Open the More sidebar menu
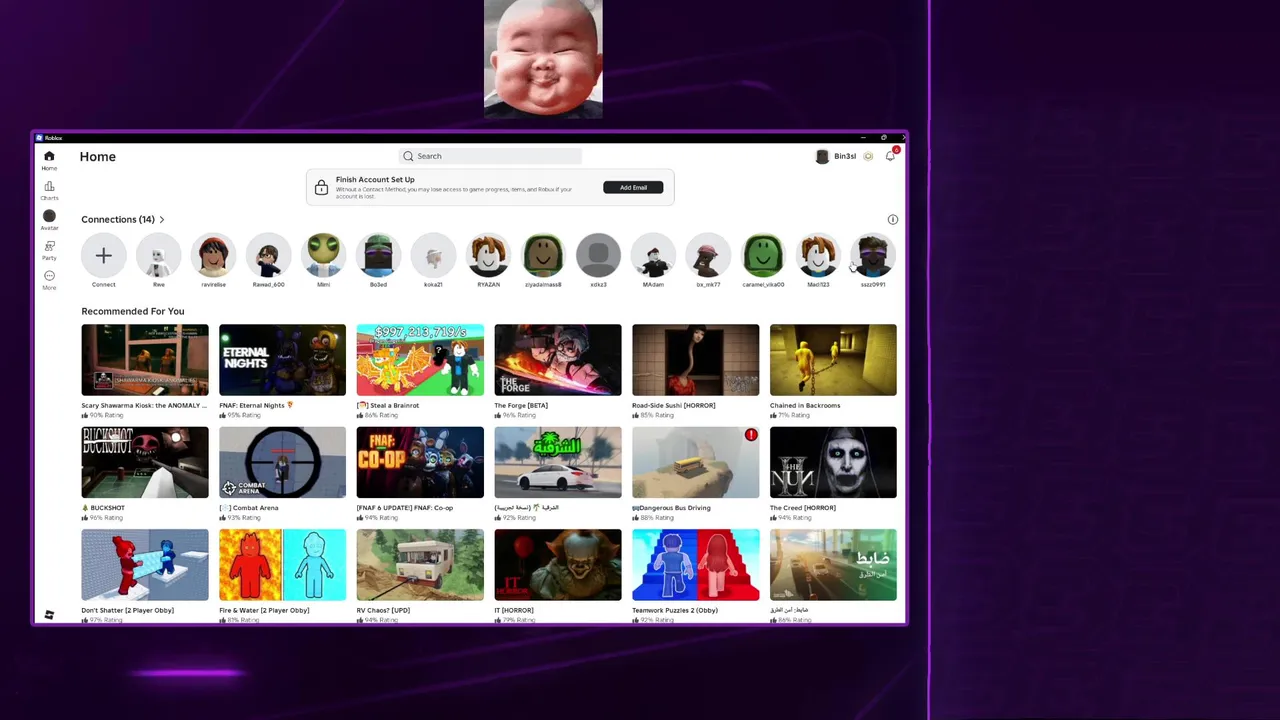 pyautogui.click(x=49, y=276)
